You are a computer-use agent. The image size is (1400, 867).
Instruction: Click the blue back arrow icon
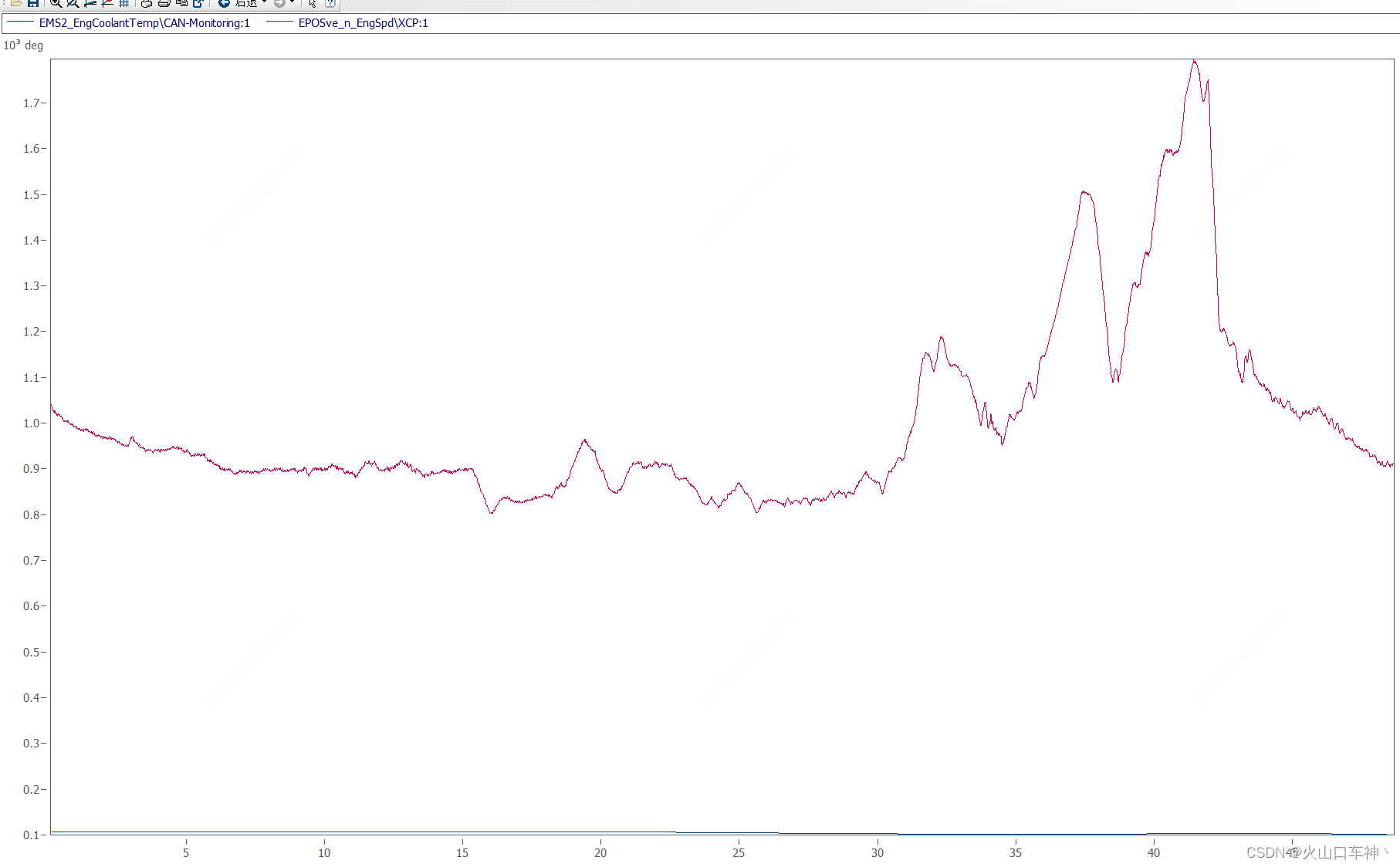click(x=224, y=3)
